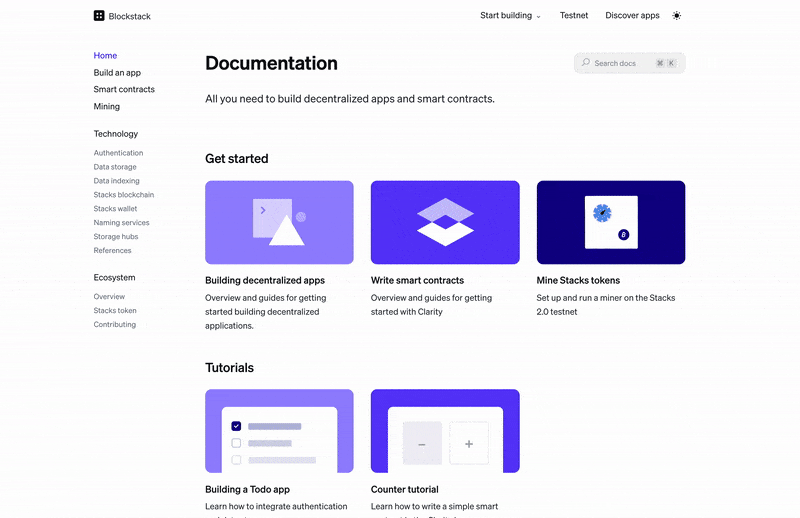Image resolution: width=800 pixels, height=518 pixels.
Task: Open Stacks token page
Action: [115, 310]
